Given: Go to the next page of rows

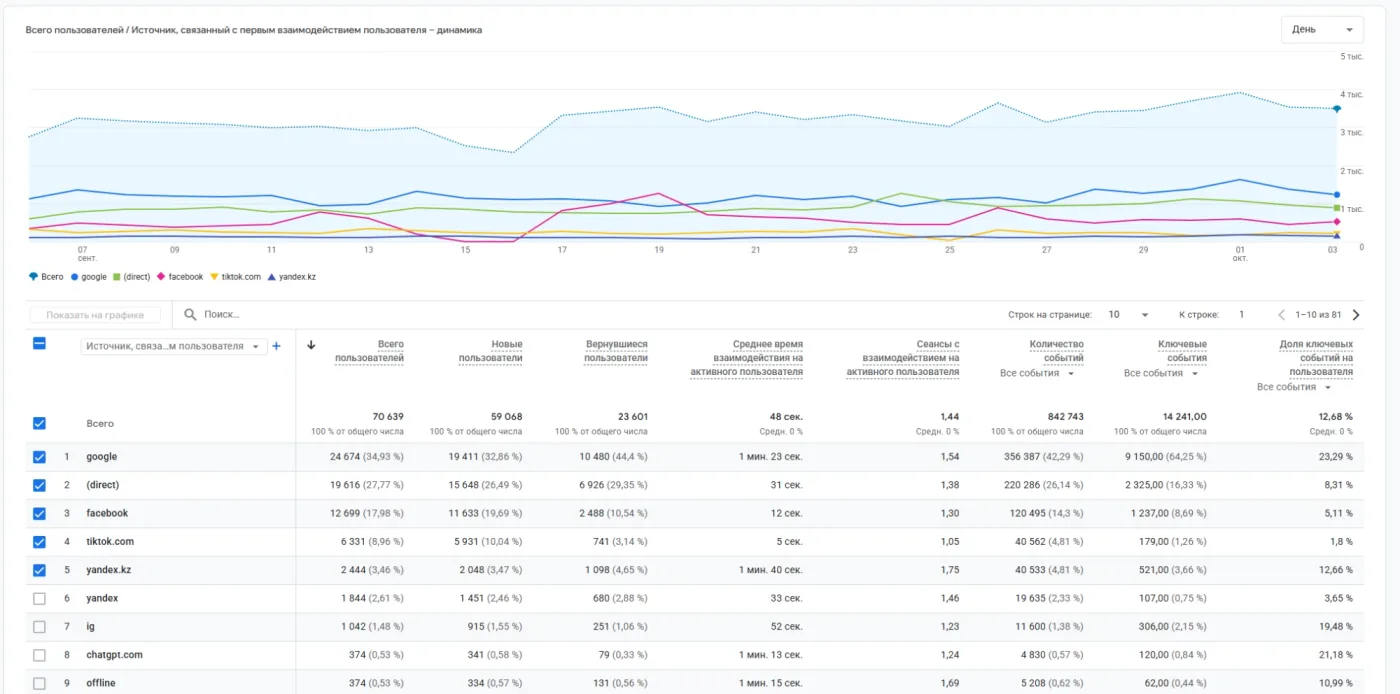Looking at the screenshot, I should [1356, 314].
